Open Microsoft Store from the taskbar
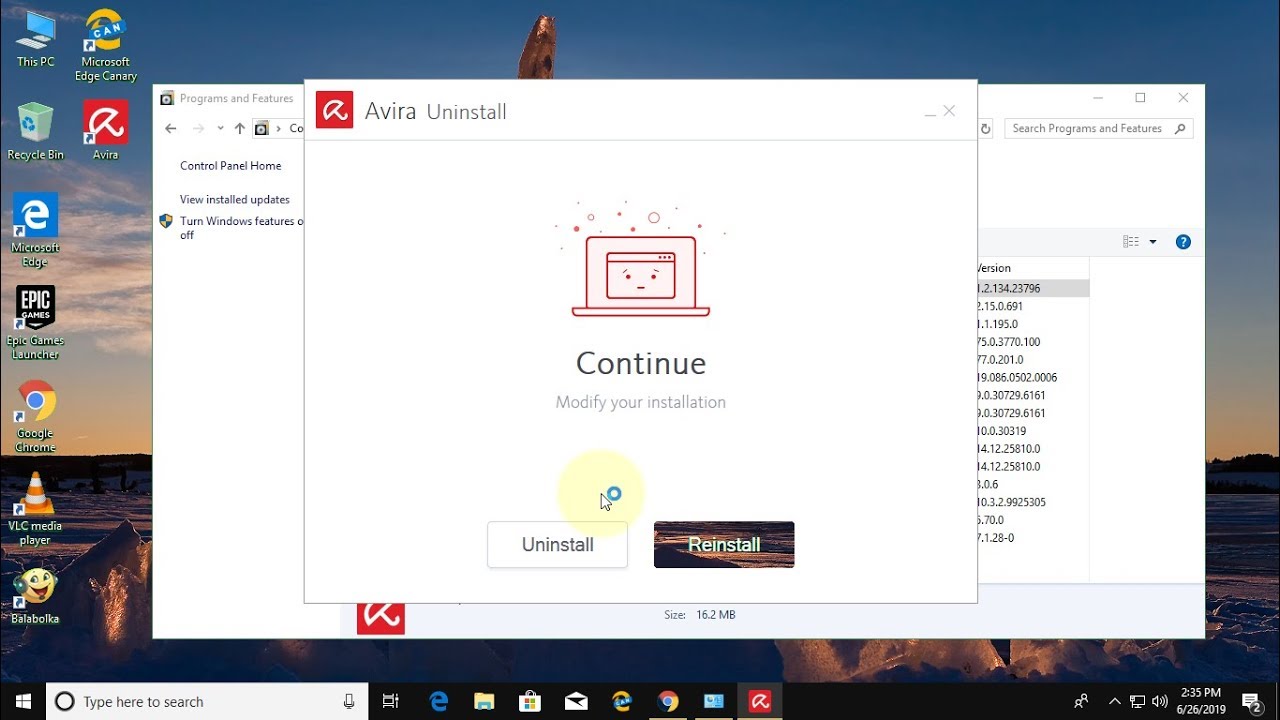This screenshot has width=1280, height=720. [x=531, y=701]
